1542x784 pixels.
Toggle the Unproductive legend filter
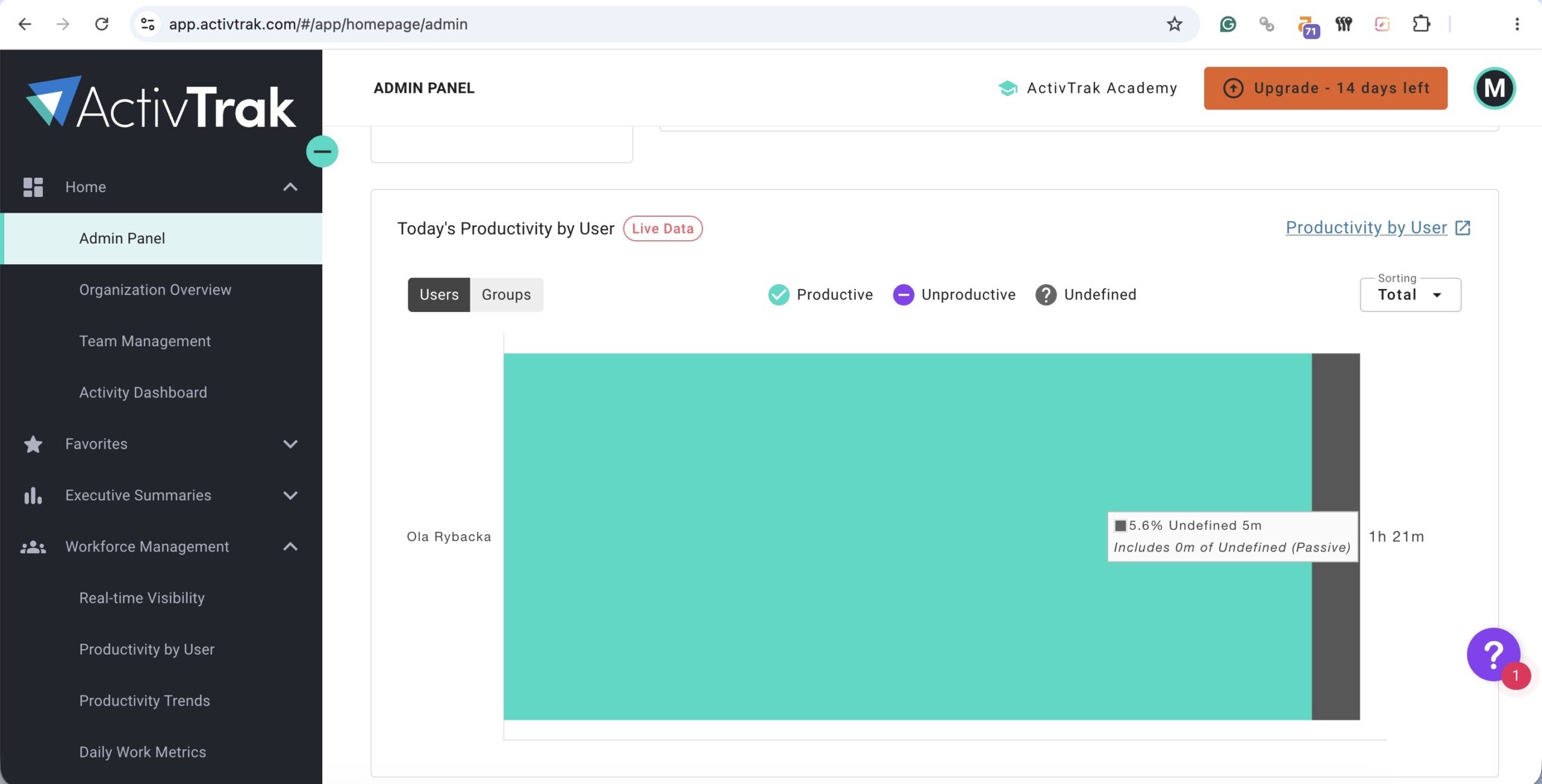point(954,295)
